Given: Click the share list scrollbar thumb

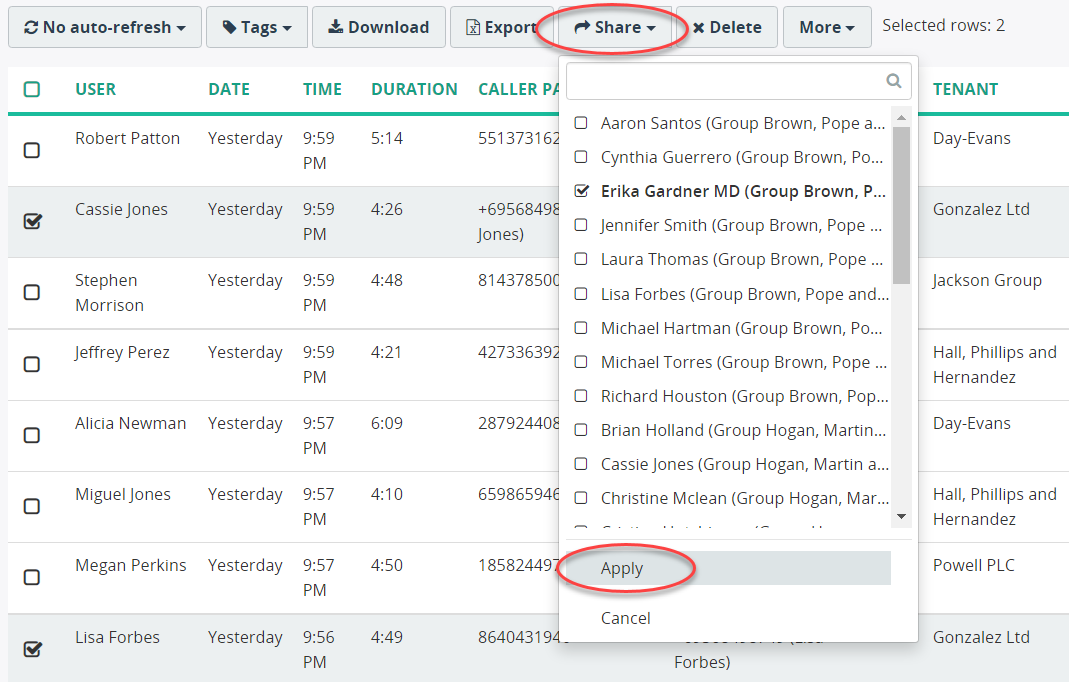Looking at the screenshot, I should pyautogui.click(x=901, y=205).
